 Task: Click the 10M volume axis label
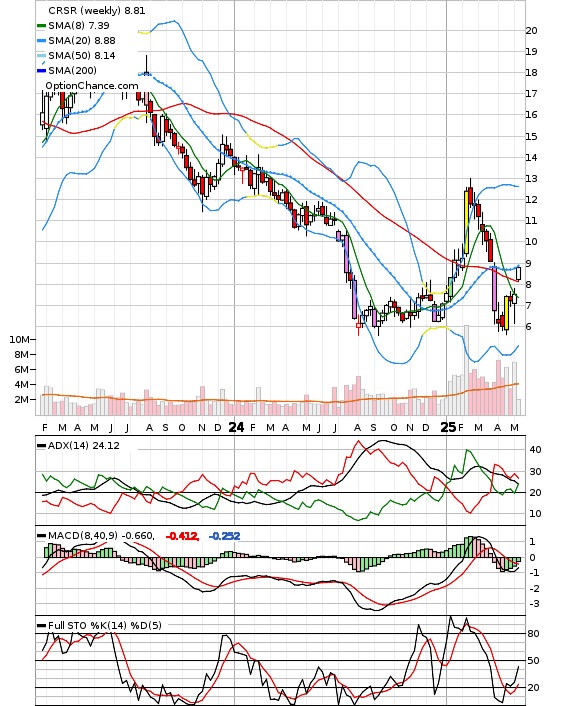(x=20, y=339)
